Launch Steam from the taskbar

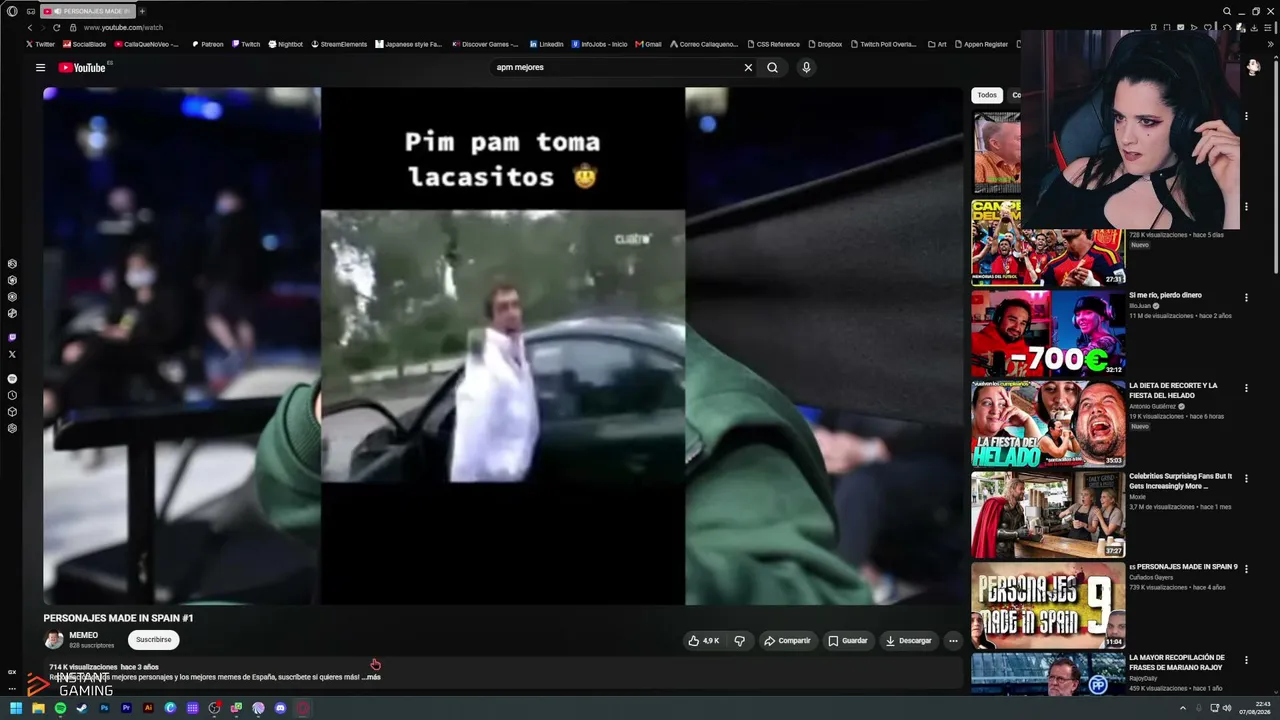(x=82, y=708)
